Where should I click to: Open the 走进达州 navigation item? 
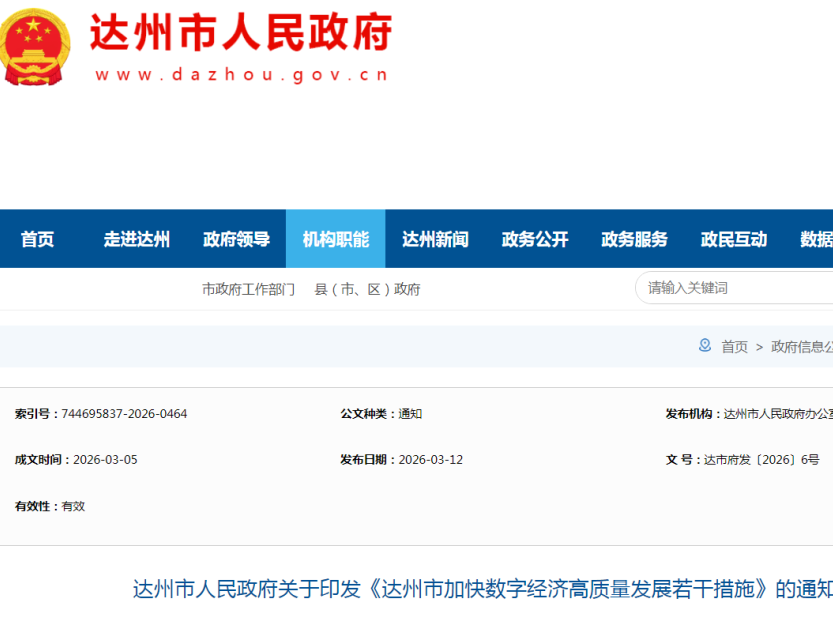[137, 239]
